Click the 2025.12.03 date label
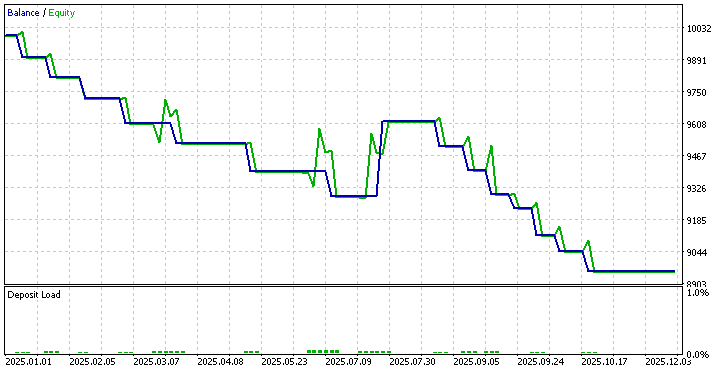This screenshot has height=371, width=727. 668,362
